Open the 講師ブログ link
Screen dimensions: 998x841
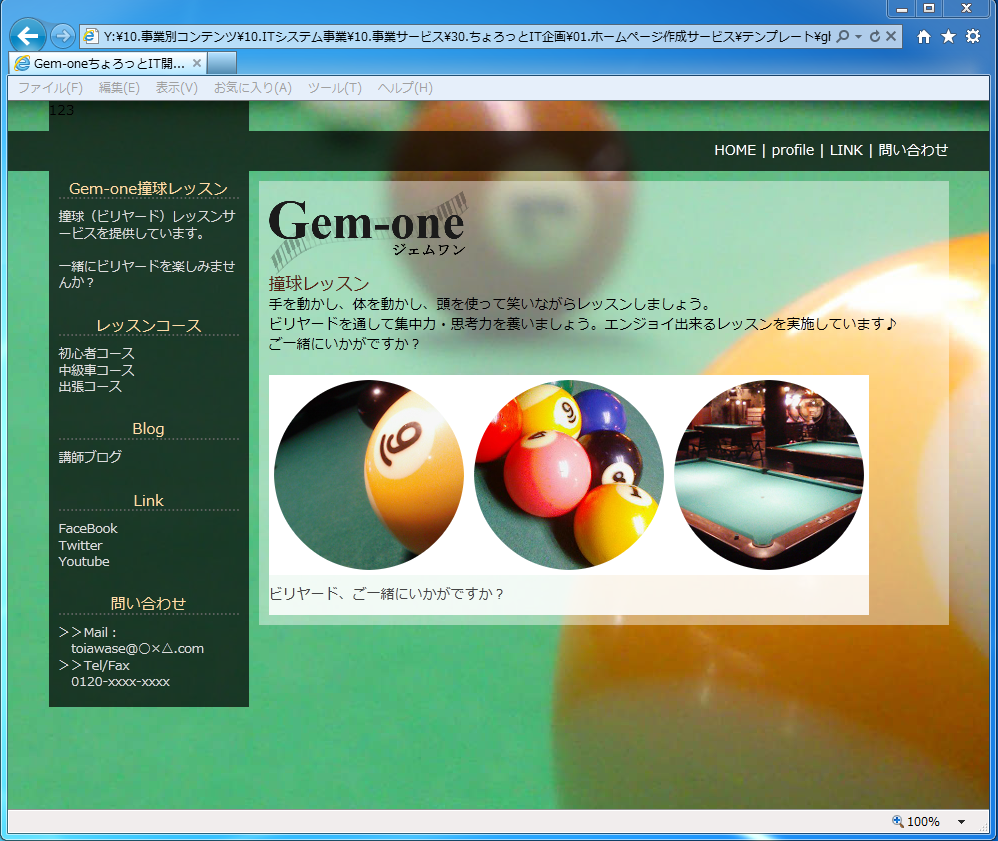[90, 457]
